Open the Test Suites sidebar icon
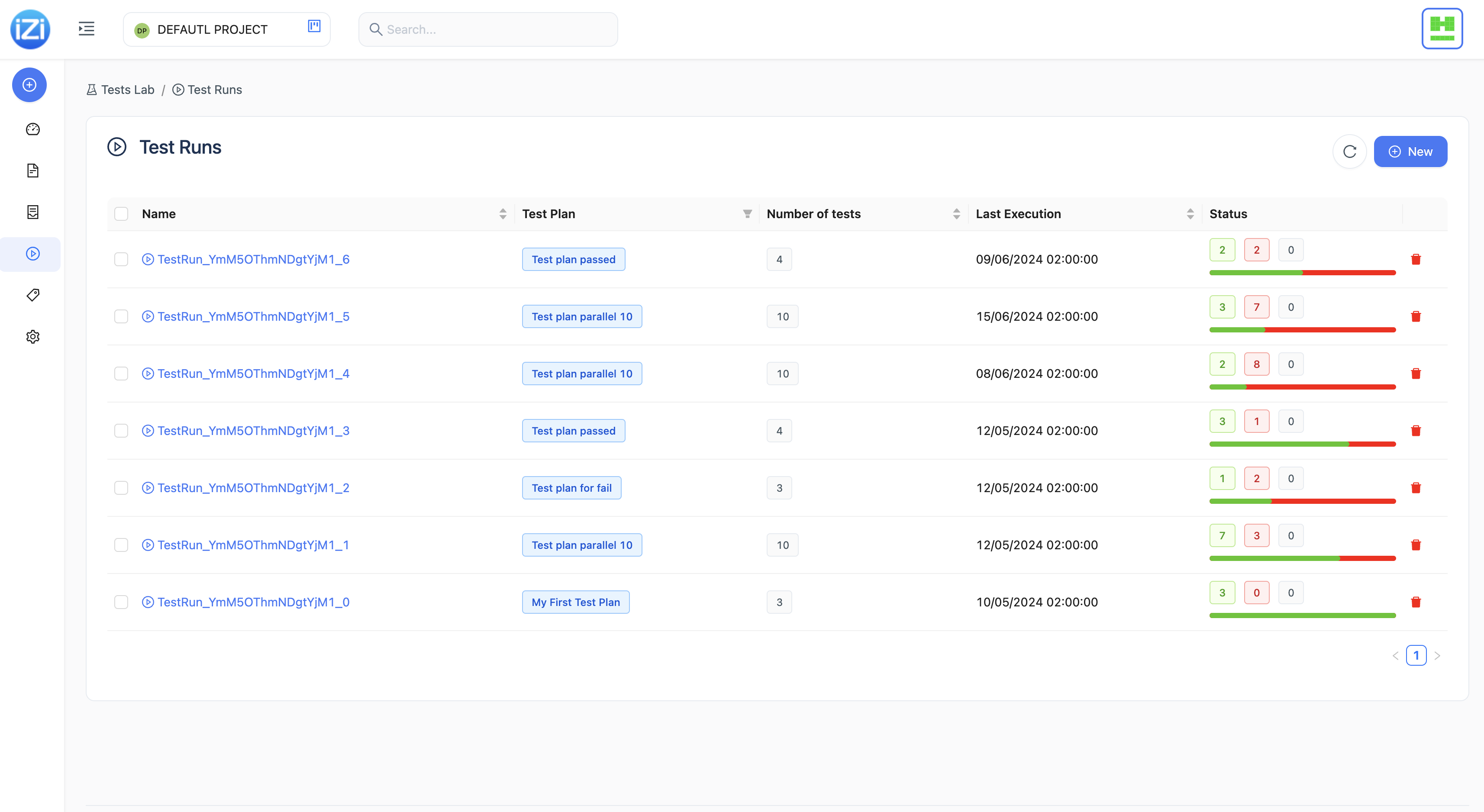The width and height of the screenshot is (1484, 812). coord(33,212)
